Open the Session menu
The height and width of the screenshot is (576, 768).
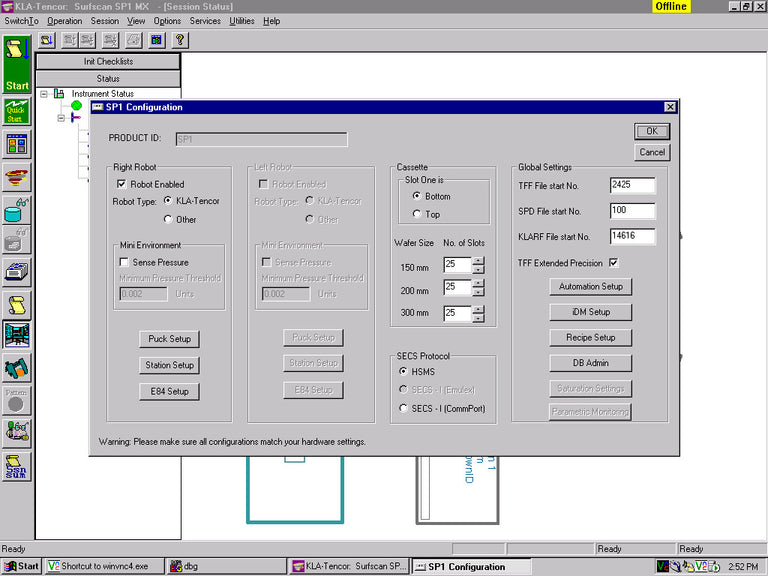pos(105,21)
